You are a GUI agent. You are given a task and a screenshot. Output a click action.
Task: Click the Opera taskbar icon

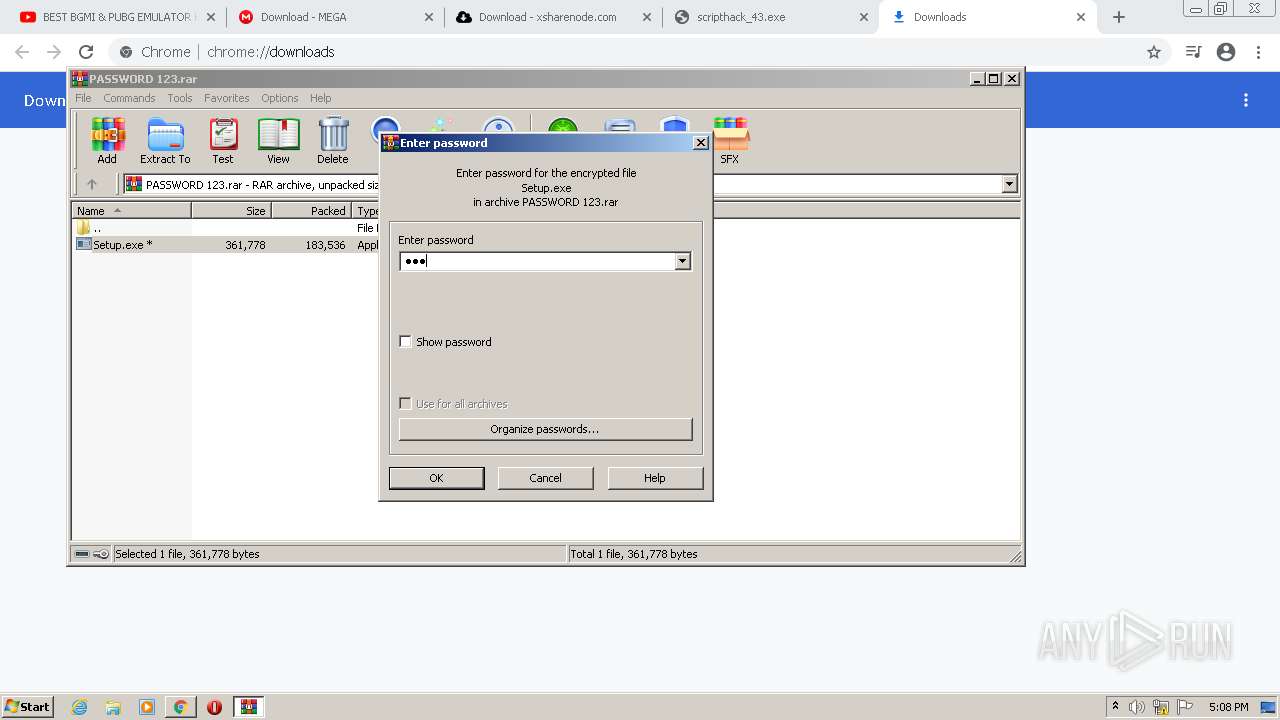214,707
